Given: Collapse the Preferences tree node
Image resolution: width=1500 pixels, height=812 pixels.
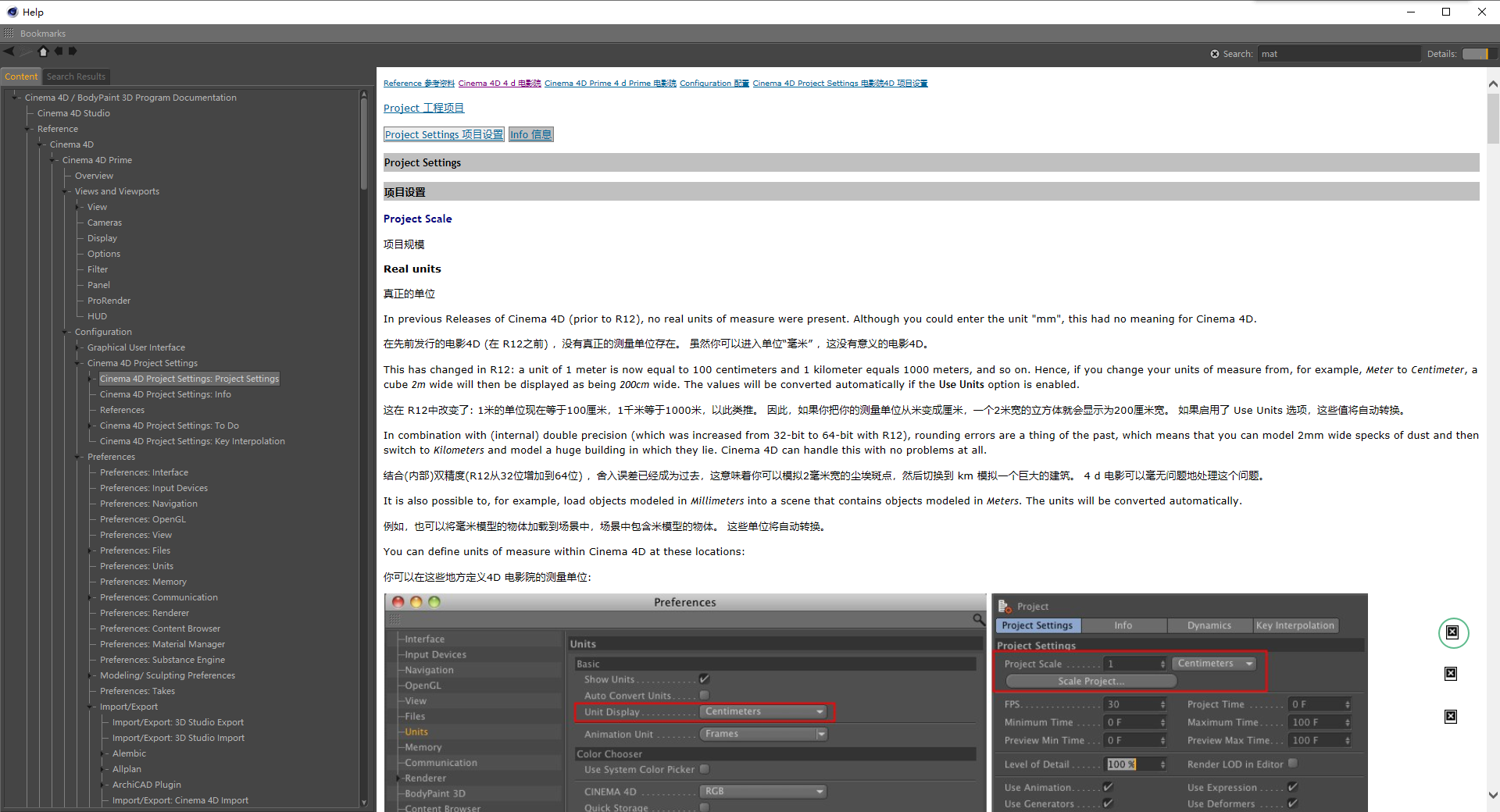Looking at the screenshot, I should (78, 457).
